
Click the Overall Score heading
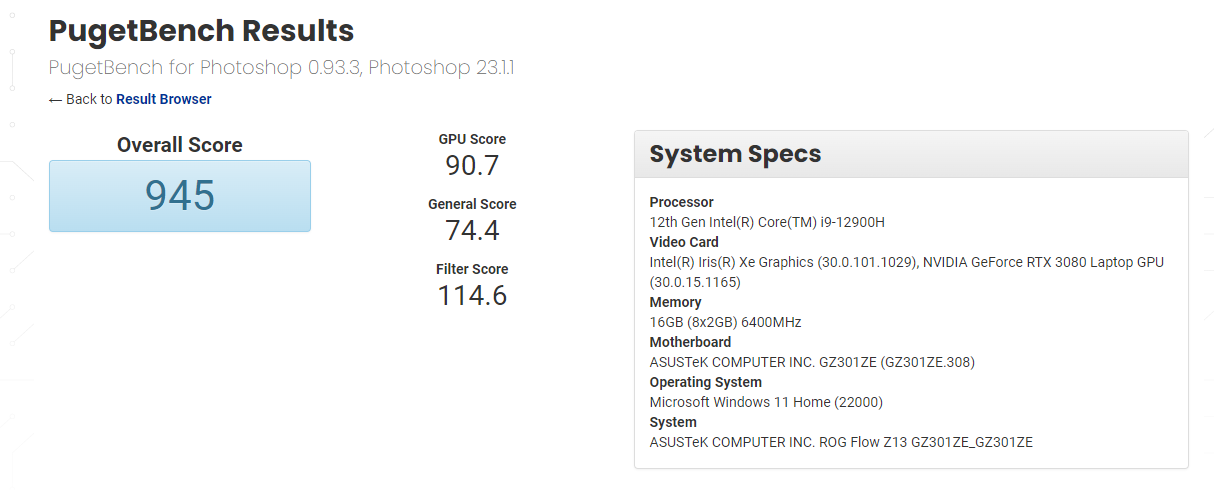179,145
